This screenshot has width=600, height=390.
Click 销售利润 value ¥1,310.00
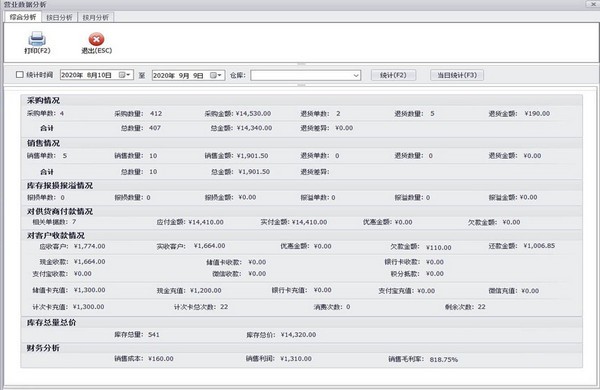[x=296, y=359]
